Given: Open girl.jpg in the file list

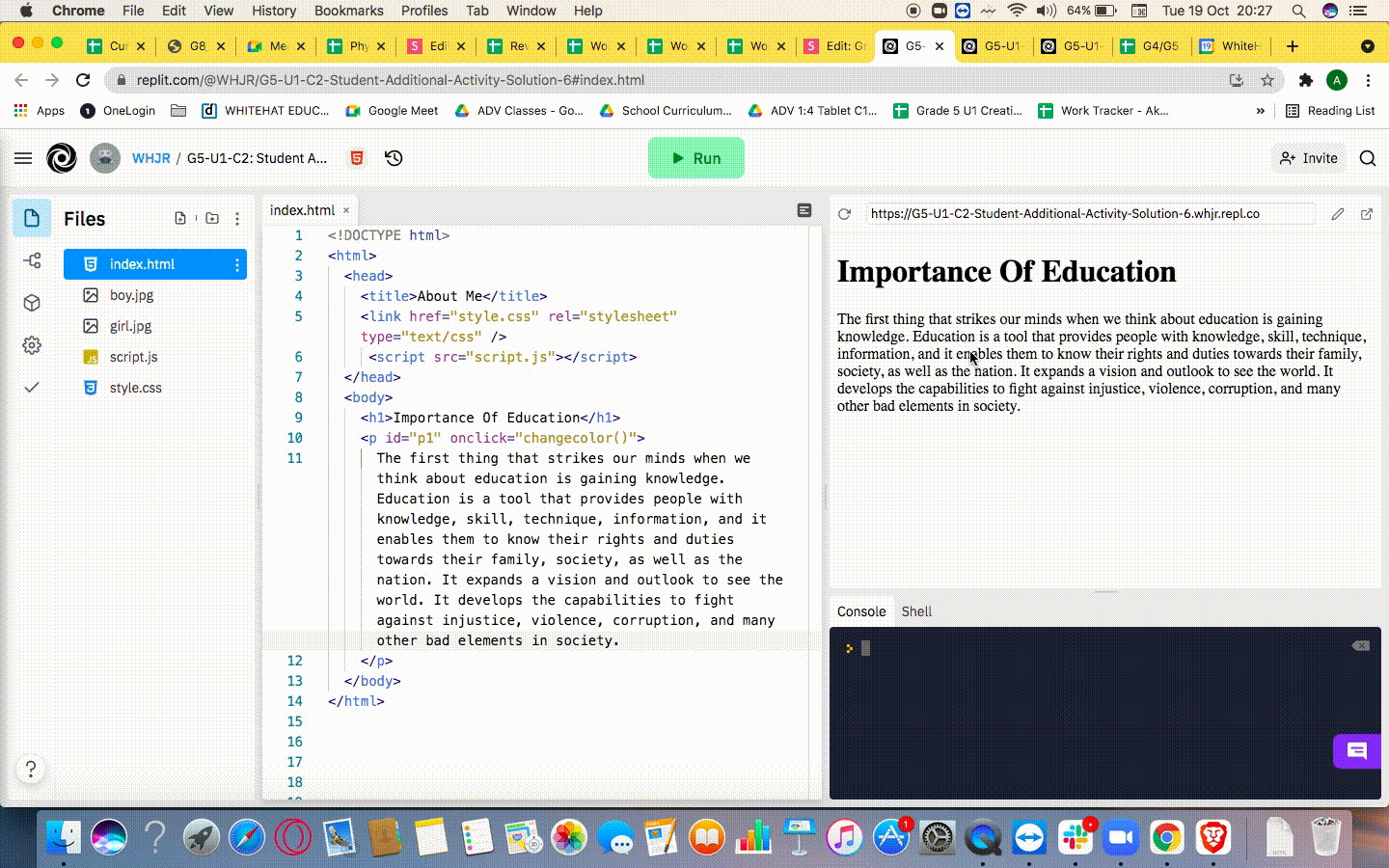Looking at the screenshot, I should 130,326.
